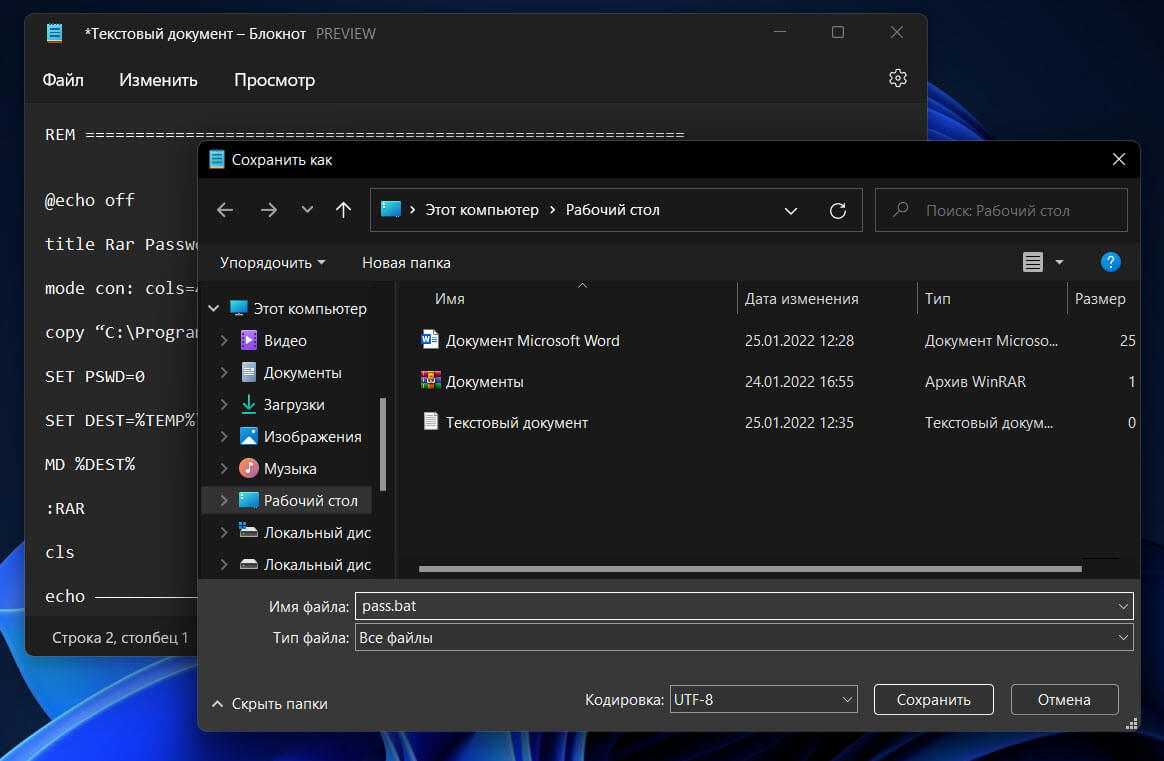1164x761 pixels.
Task: Open the Изменить menu in Notepad
Action: coord(158,79)
